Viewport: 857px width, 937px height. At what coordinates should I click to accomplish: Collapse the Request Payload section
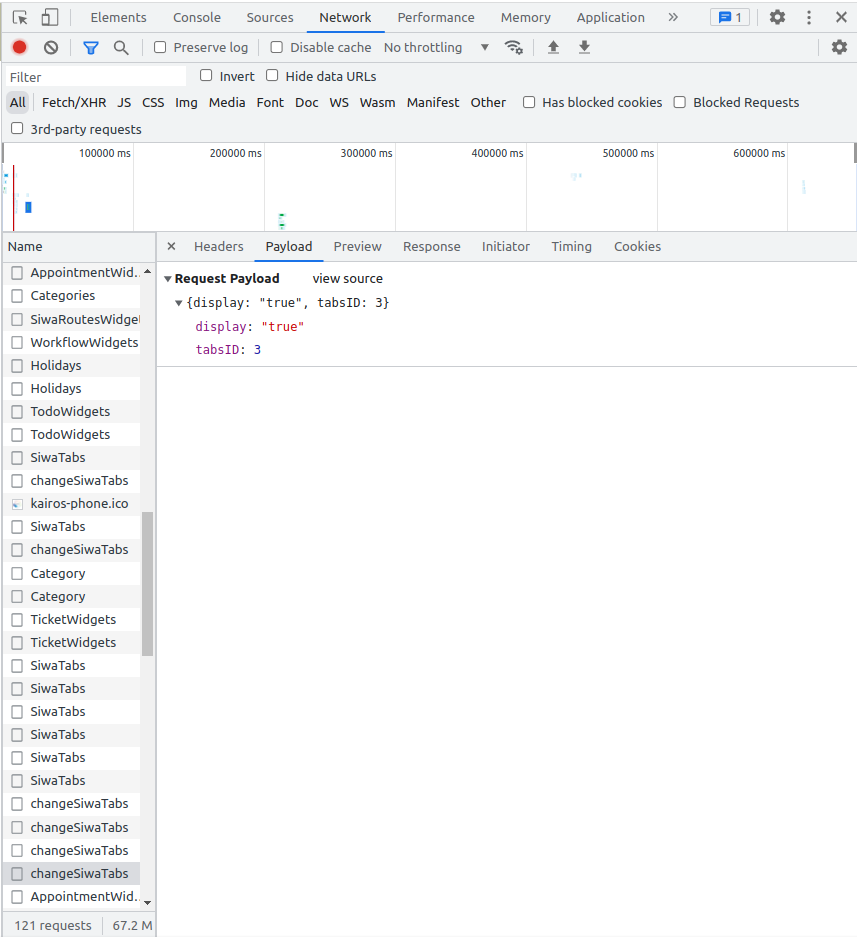tap(168, 278)
